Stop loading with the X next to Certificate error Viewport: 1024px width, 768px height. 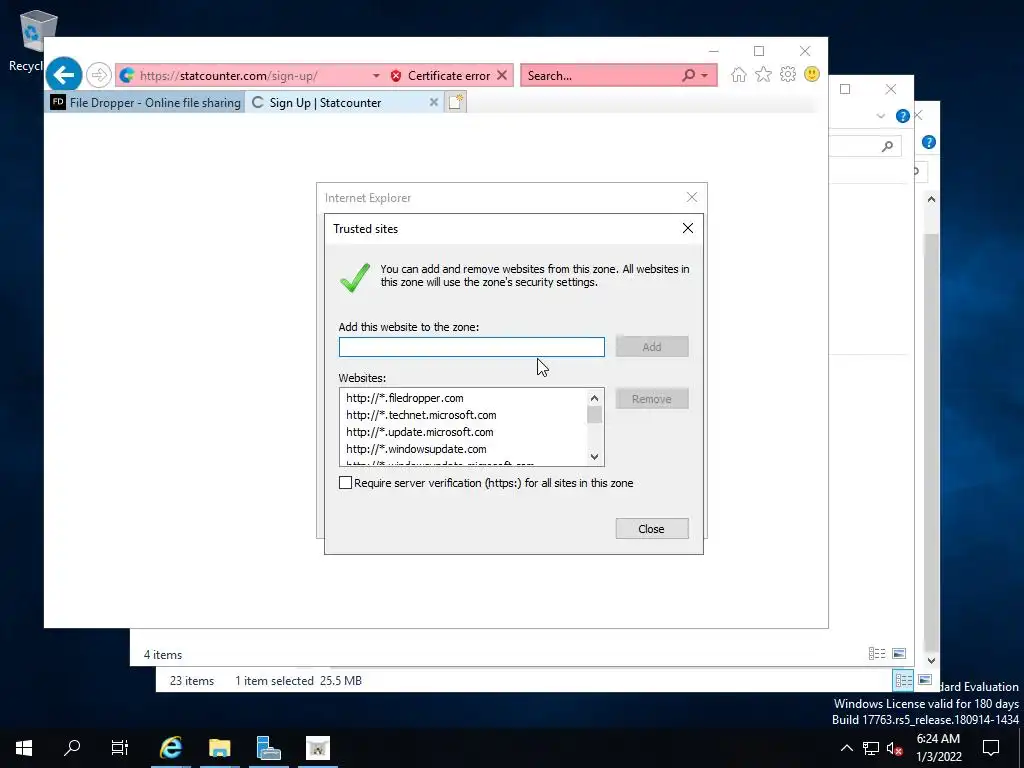[x=502, y=75]
